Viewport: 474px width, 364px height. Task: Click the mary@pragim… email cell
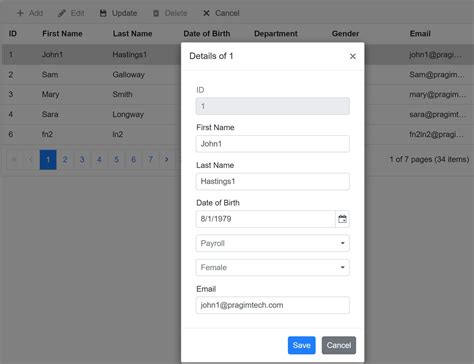pyautogui.click(x=438, y=94)
